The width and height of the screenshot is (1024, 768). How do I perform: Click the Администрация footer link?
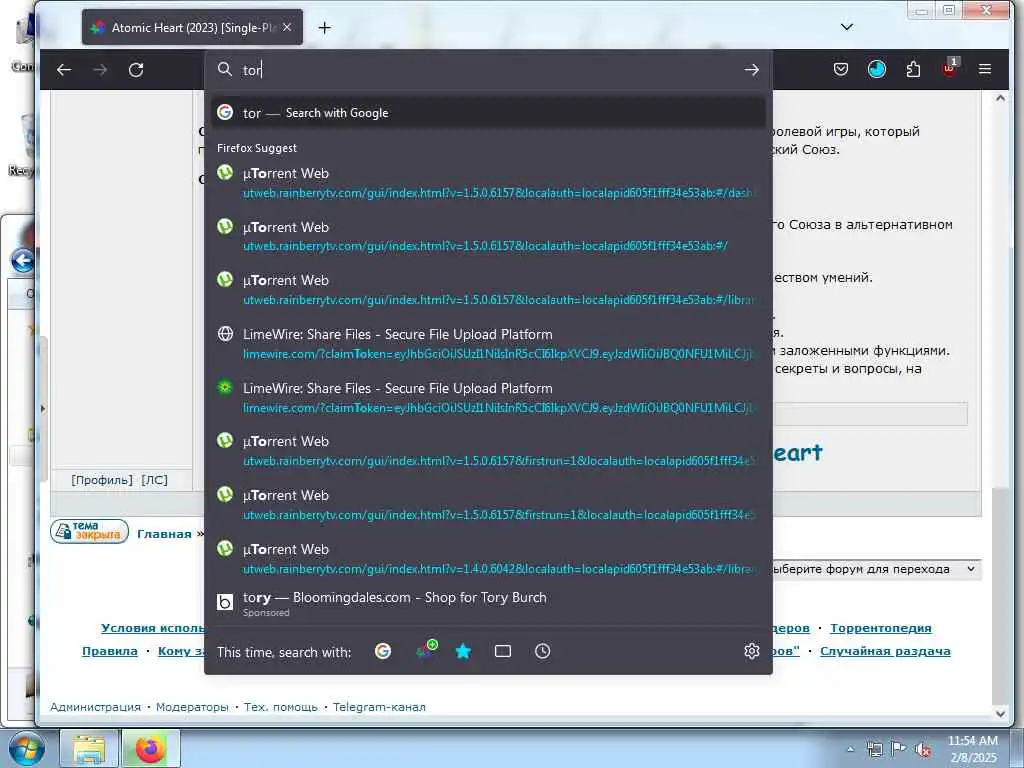pyautogui.click(x=95, y=707)
